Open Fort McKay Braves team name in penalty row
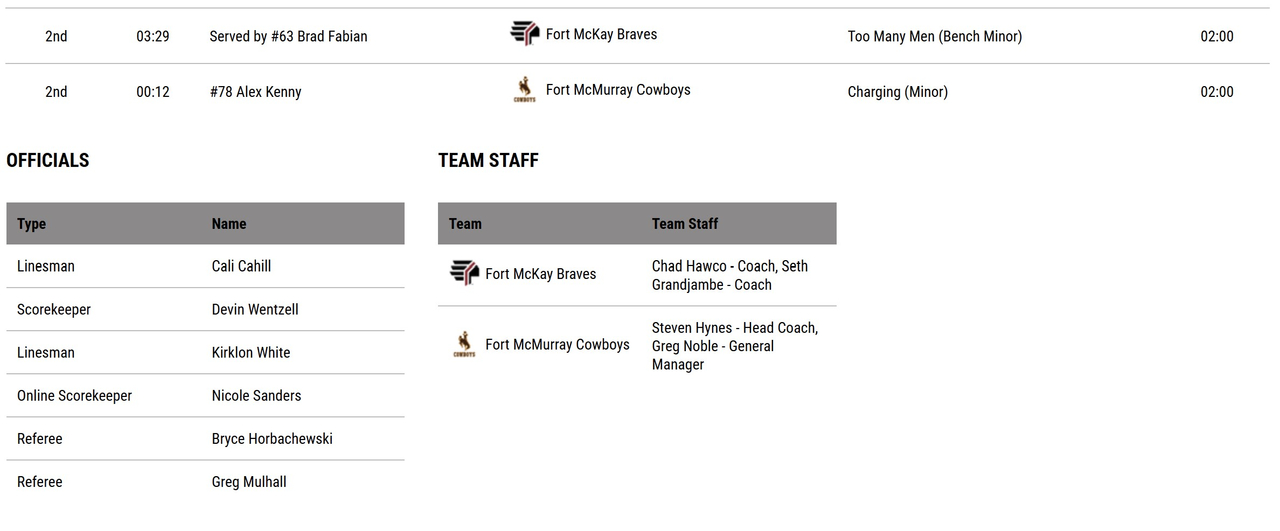The width and height of the screenshot is (1280, 531). (x=601, y=34)
